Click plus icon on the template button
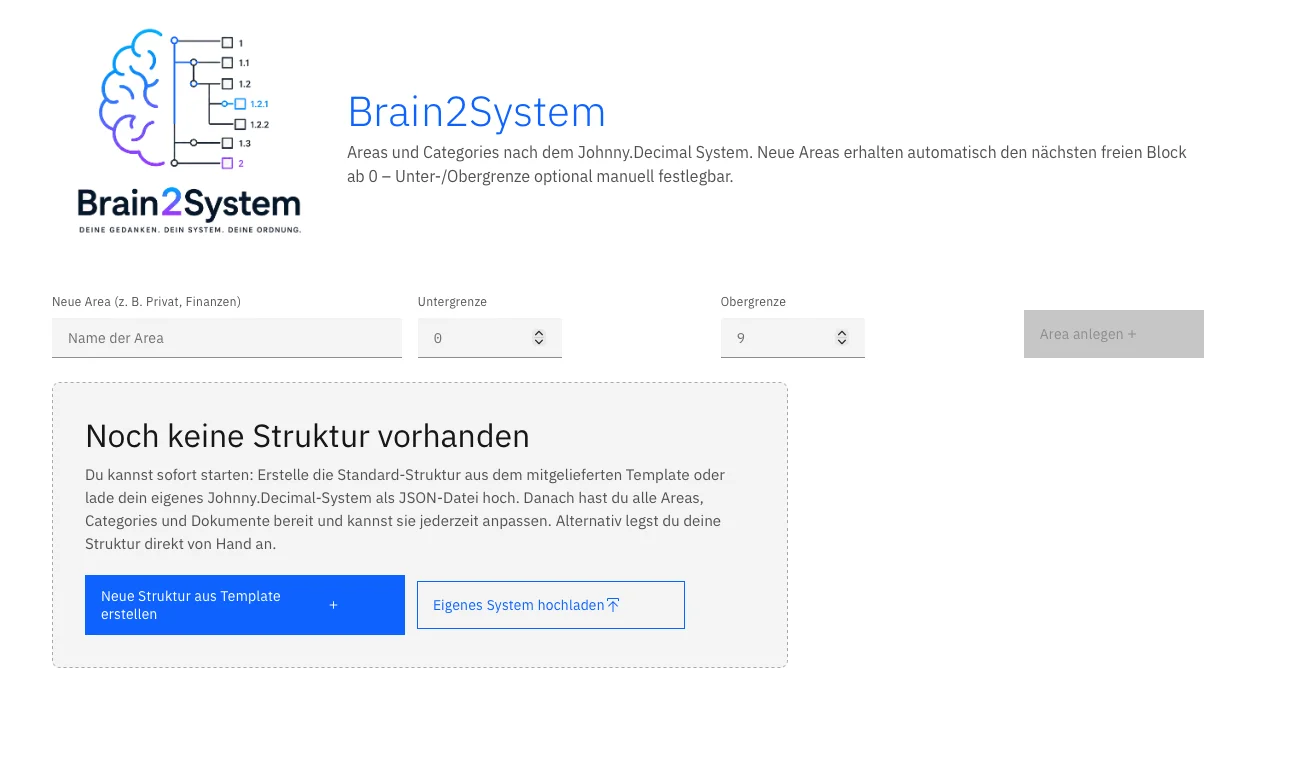This screenshot has height=765, width=1308. (333, 605)
